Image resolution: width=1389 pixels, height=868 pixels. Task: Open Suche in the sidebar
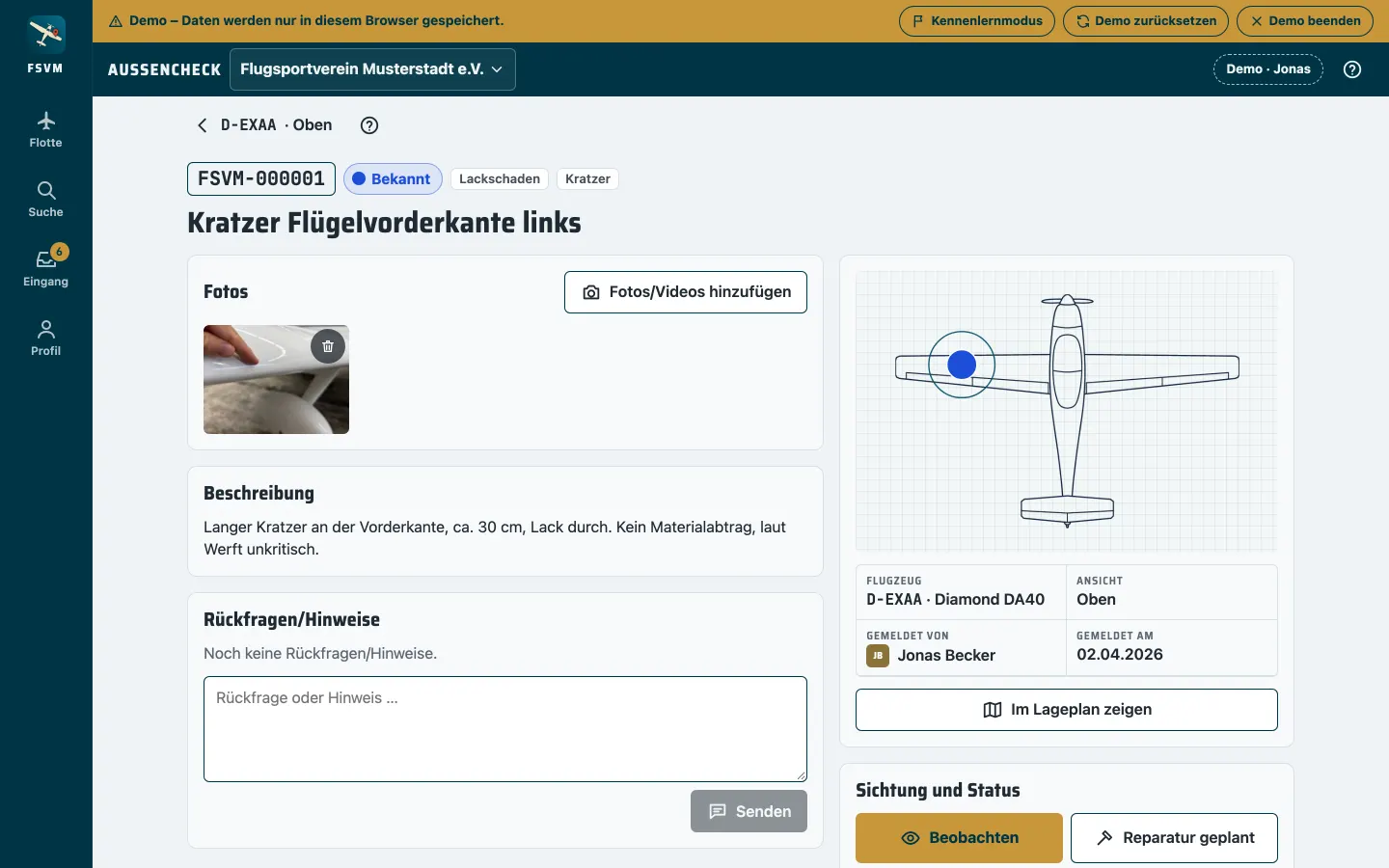coord(45,200)
